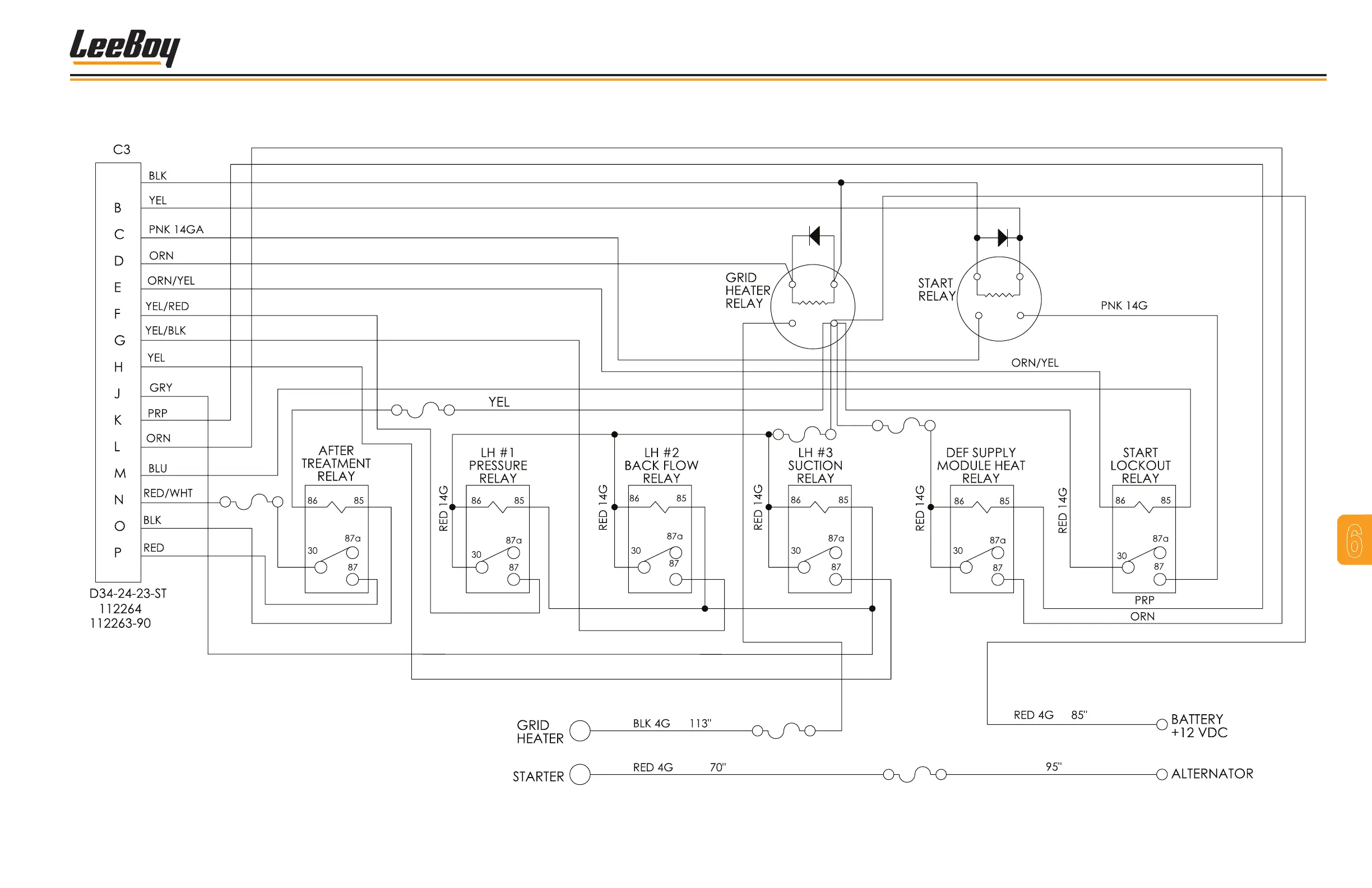This screenshot has height=888, width=1372.
Task: Click the fuse on RED/WHT wire
Action: click(x=251, y=502)
